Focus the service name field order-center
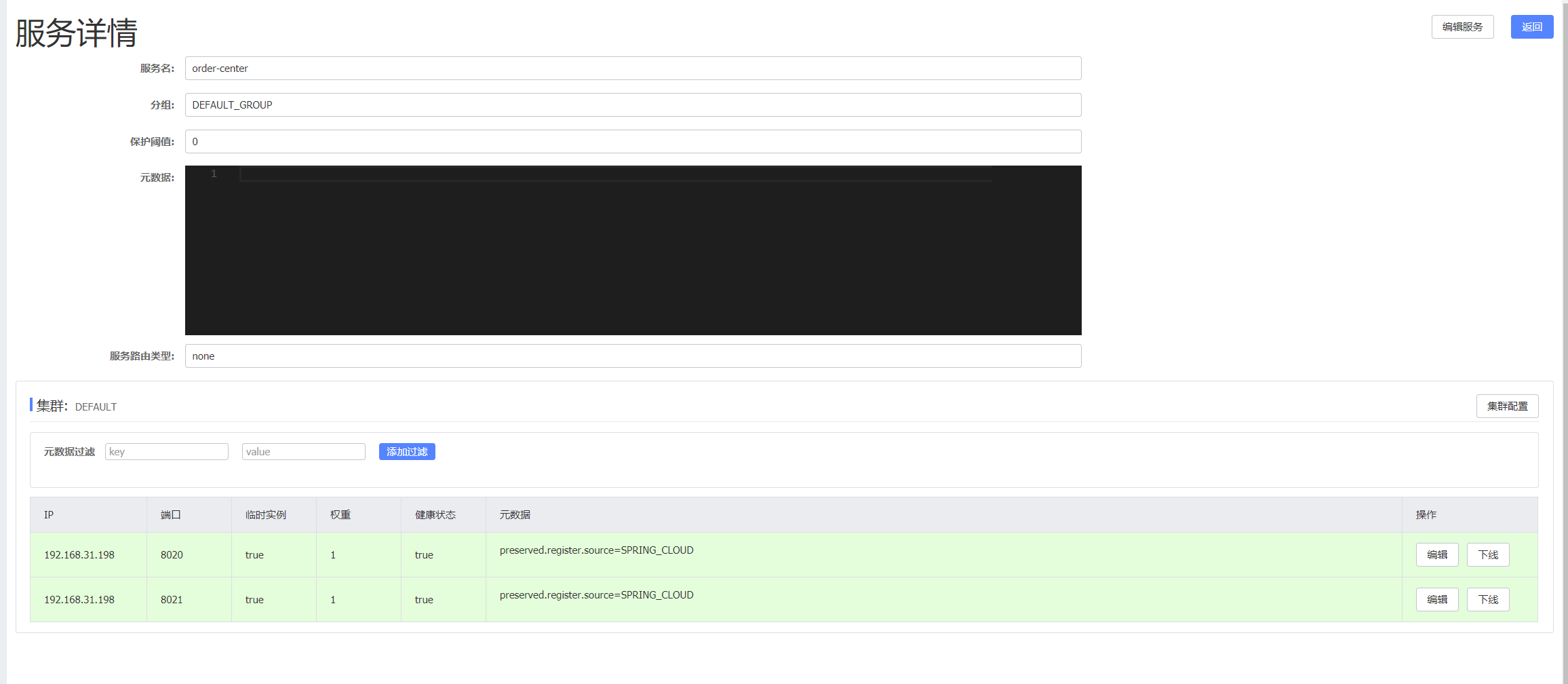This screenshot has height=684, width=1568. click(633, 69)
